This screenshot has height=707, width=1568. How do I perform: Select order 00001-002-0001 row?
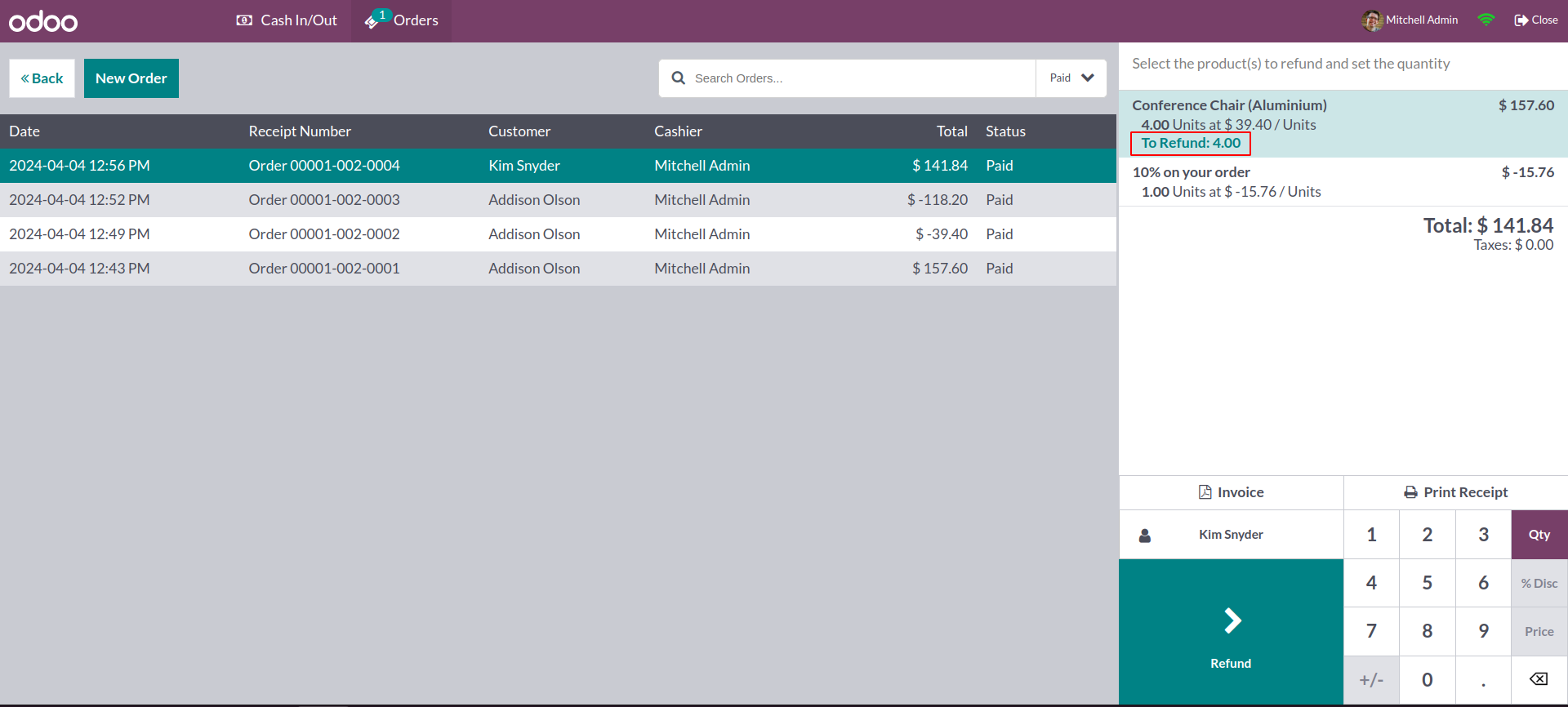point(558,269)
